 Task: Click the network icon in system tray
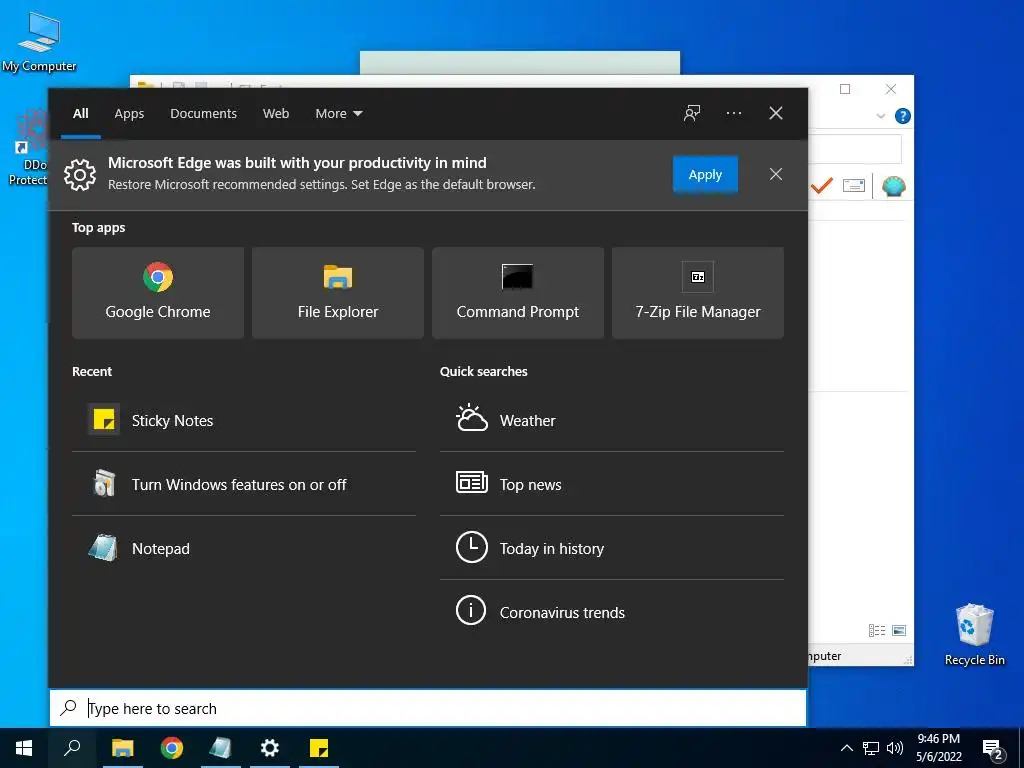[871, 748]
